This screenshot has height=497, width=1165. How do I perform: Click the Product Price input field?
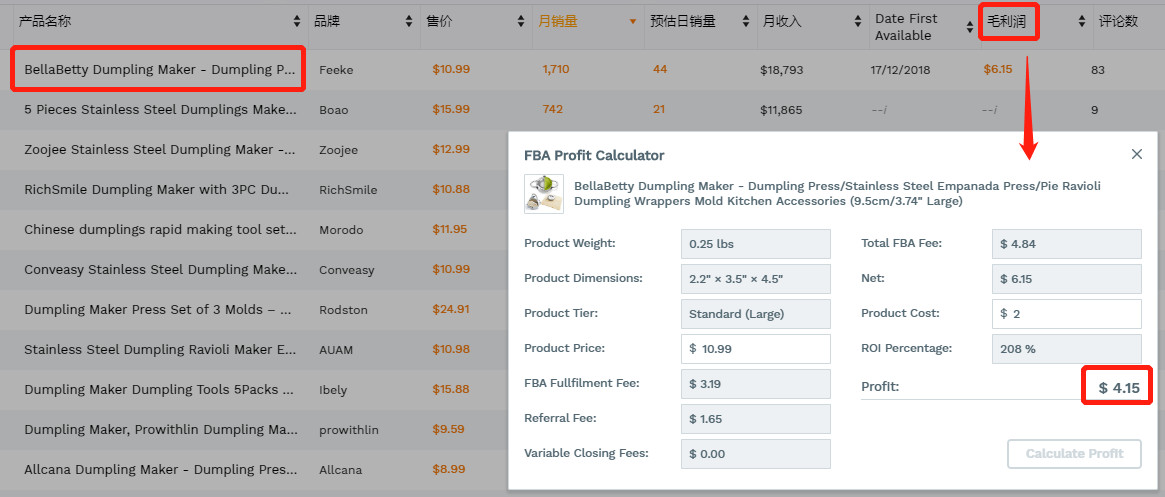[756, 348]
